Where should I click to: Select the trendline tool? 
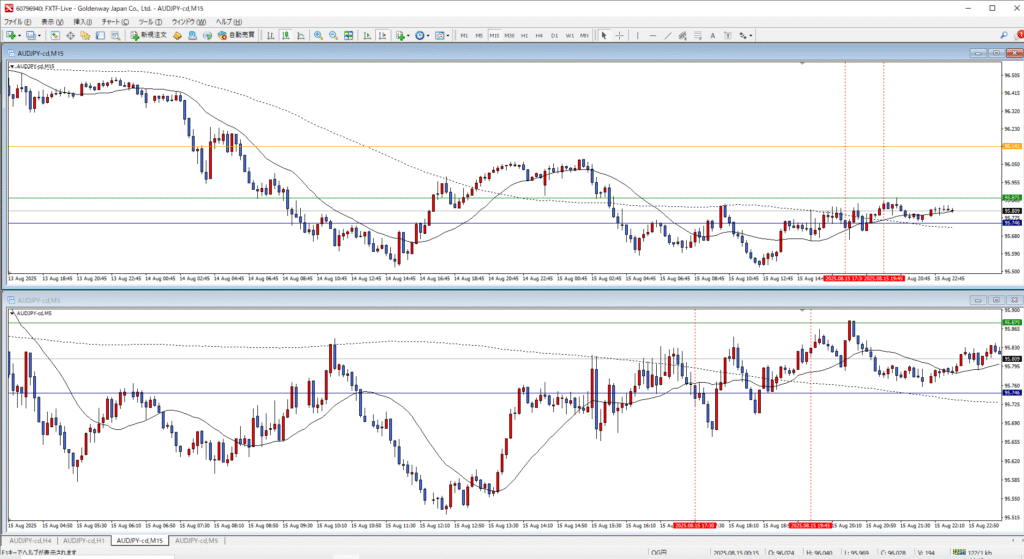[667, 35]
